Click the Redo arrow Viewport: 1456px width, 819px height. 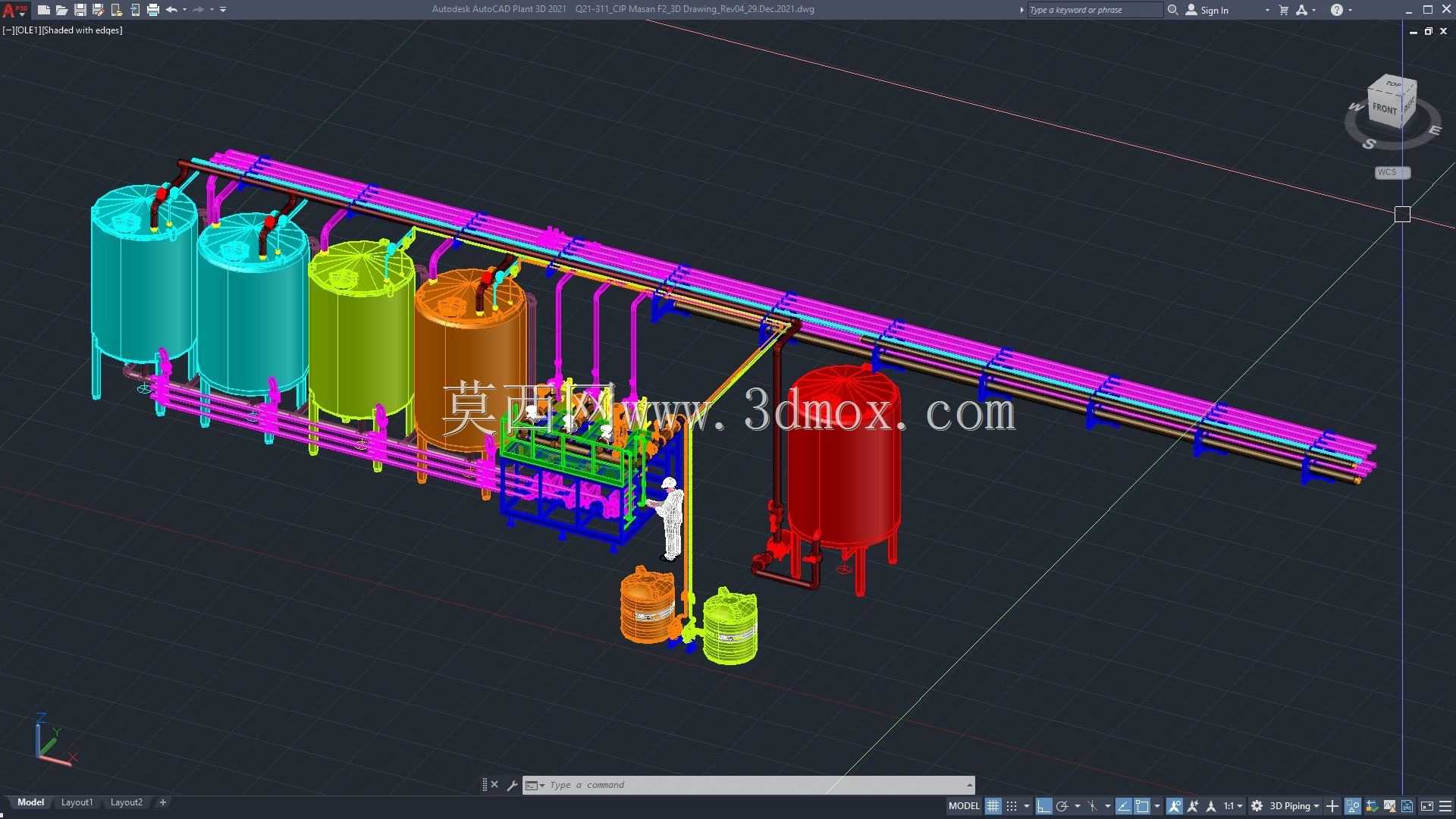(x=198, y=10)
